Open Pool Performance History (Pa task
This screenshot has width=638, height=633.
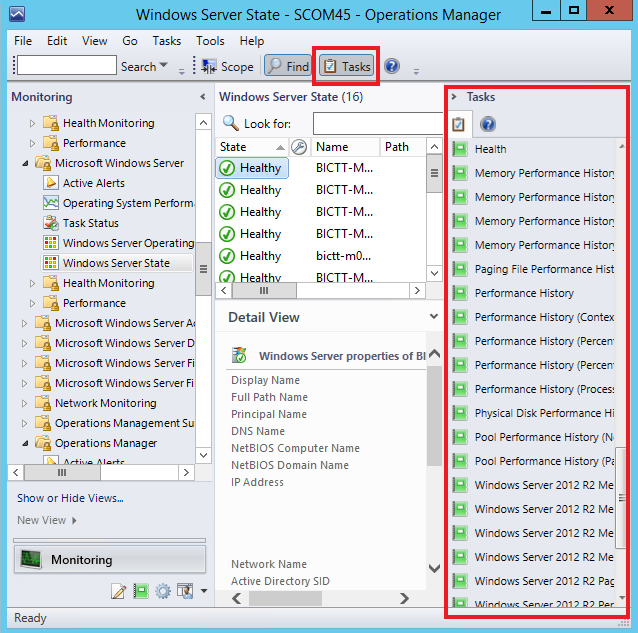(533, 461)
